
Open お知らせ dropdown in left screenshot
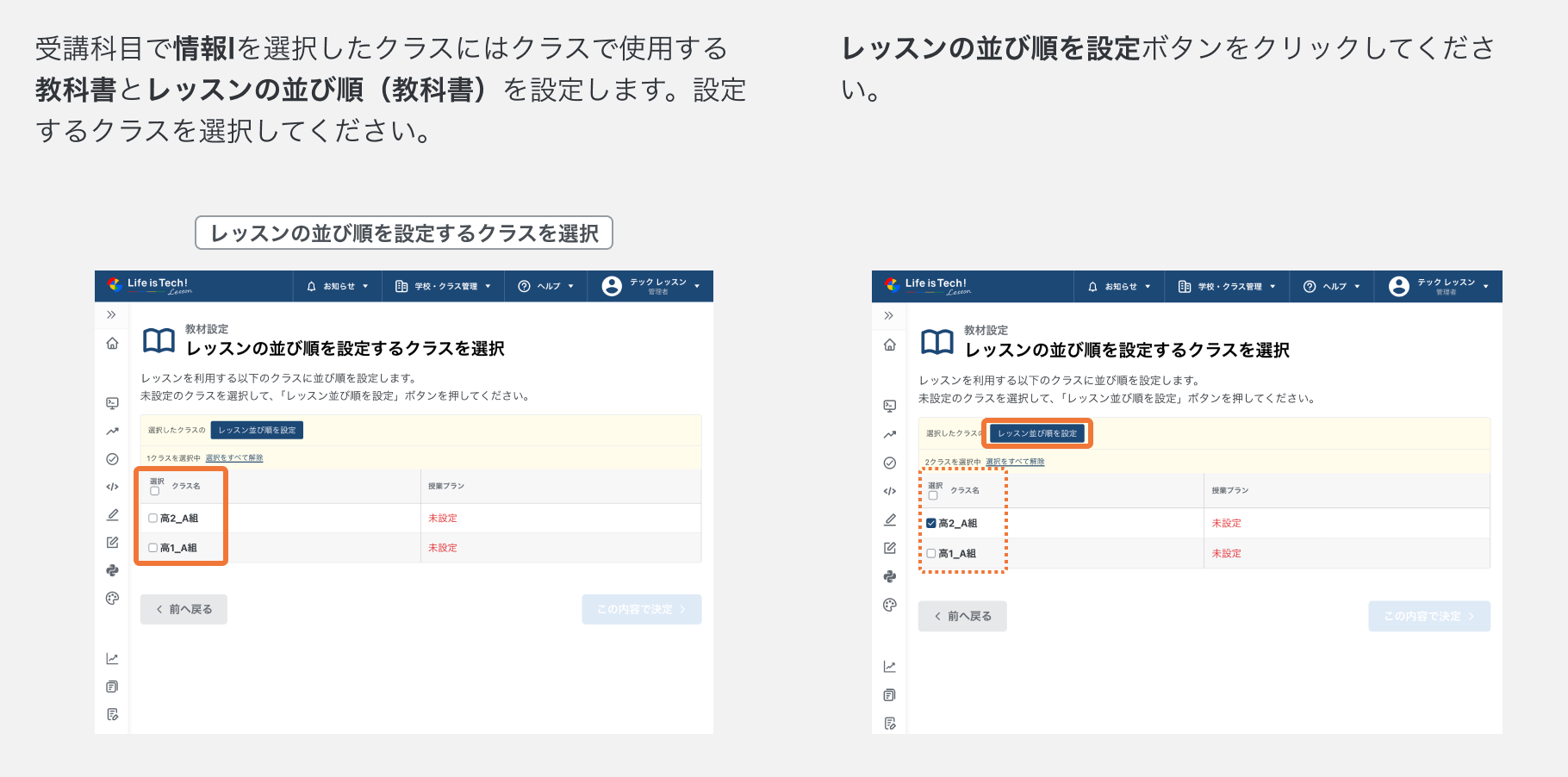tap(338, 286)
